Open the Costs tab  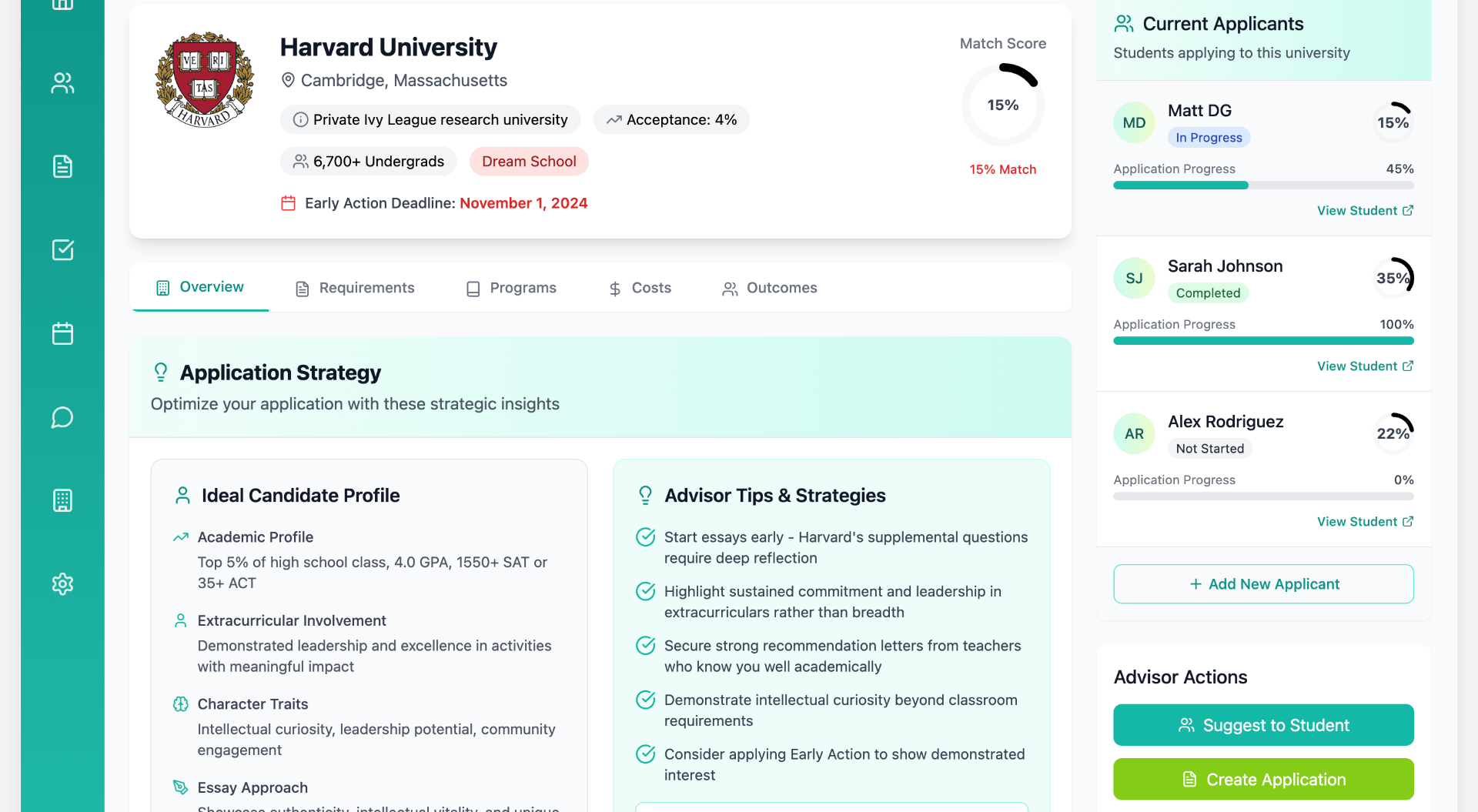pos(640,288)
